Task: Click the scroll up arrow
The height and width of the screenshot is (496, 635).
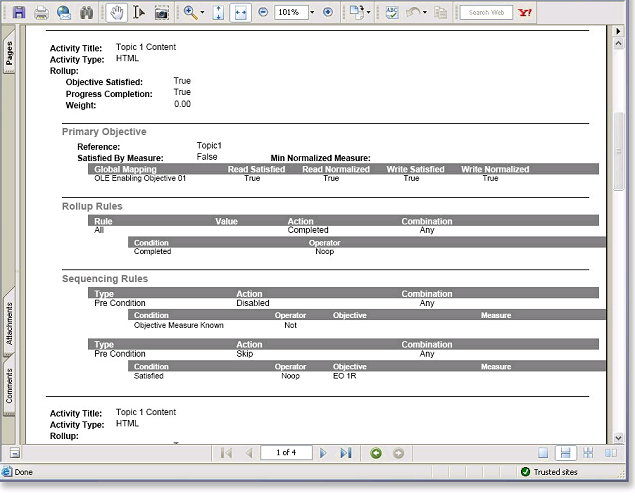Action: click(618, 43)
